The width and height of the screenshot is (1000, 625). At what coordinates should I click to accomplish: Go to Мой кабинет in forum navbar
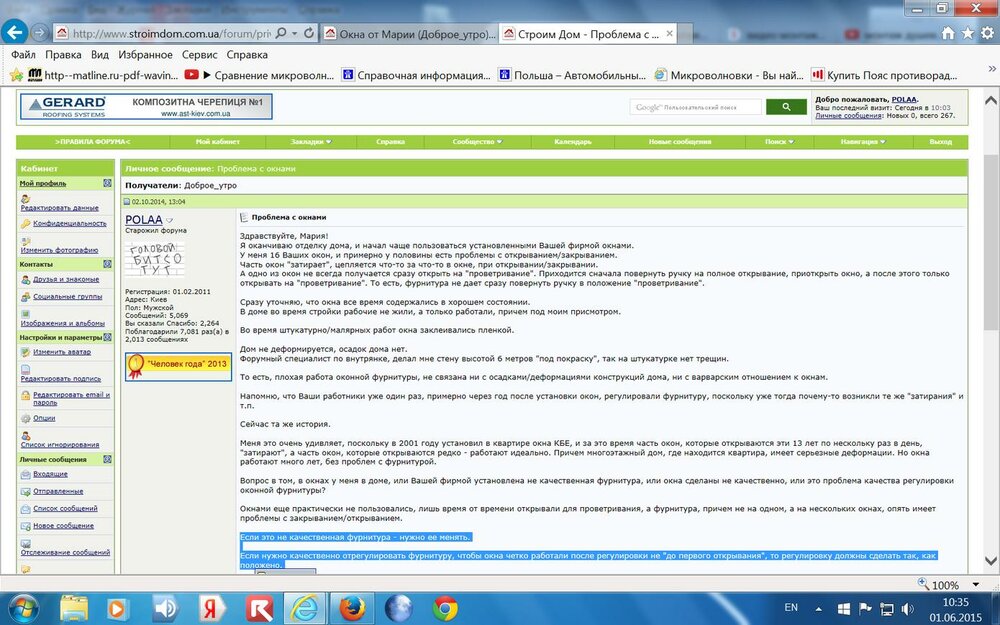click(217, 142)
